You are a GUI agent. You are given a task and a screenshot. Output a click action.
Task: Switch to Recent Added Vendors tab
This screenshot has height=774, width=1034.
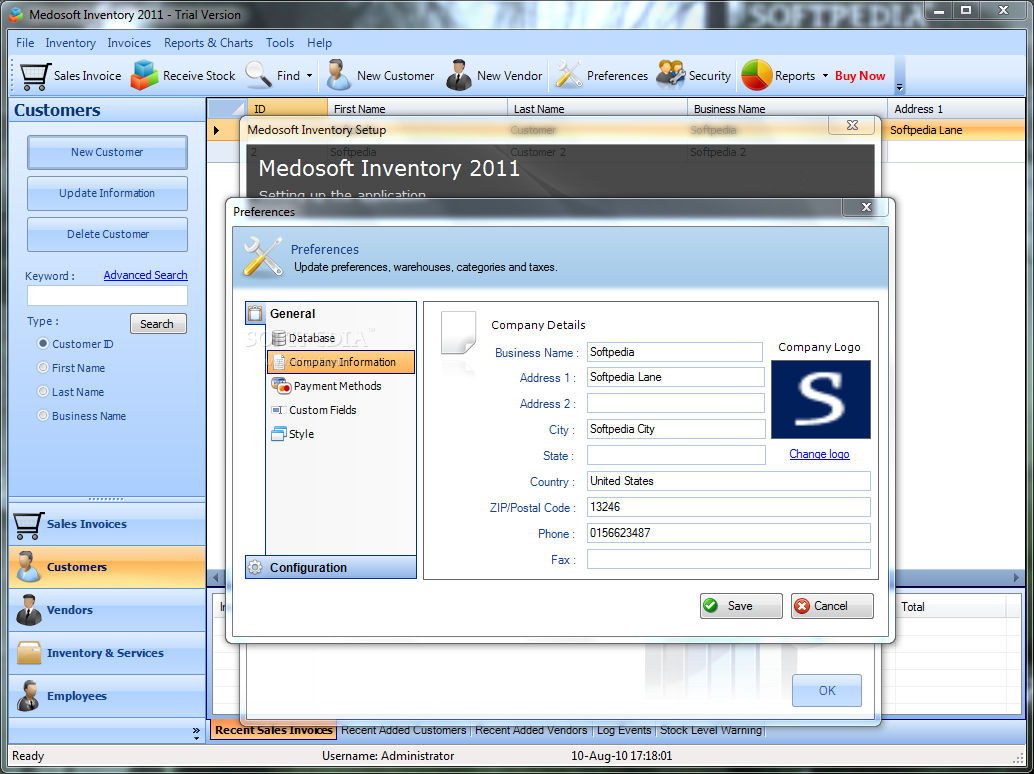click(531, 730)
